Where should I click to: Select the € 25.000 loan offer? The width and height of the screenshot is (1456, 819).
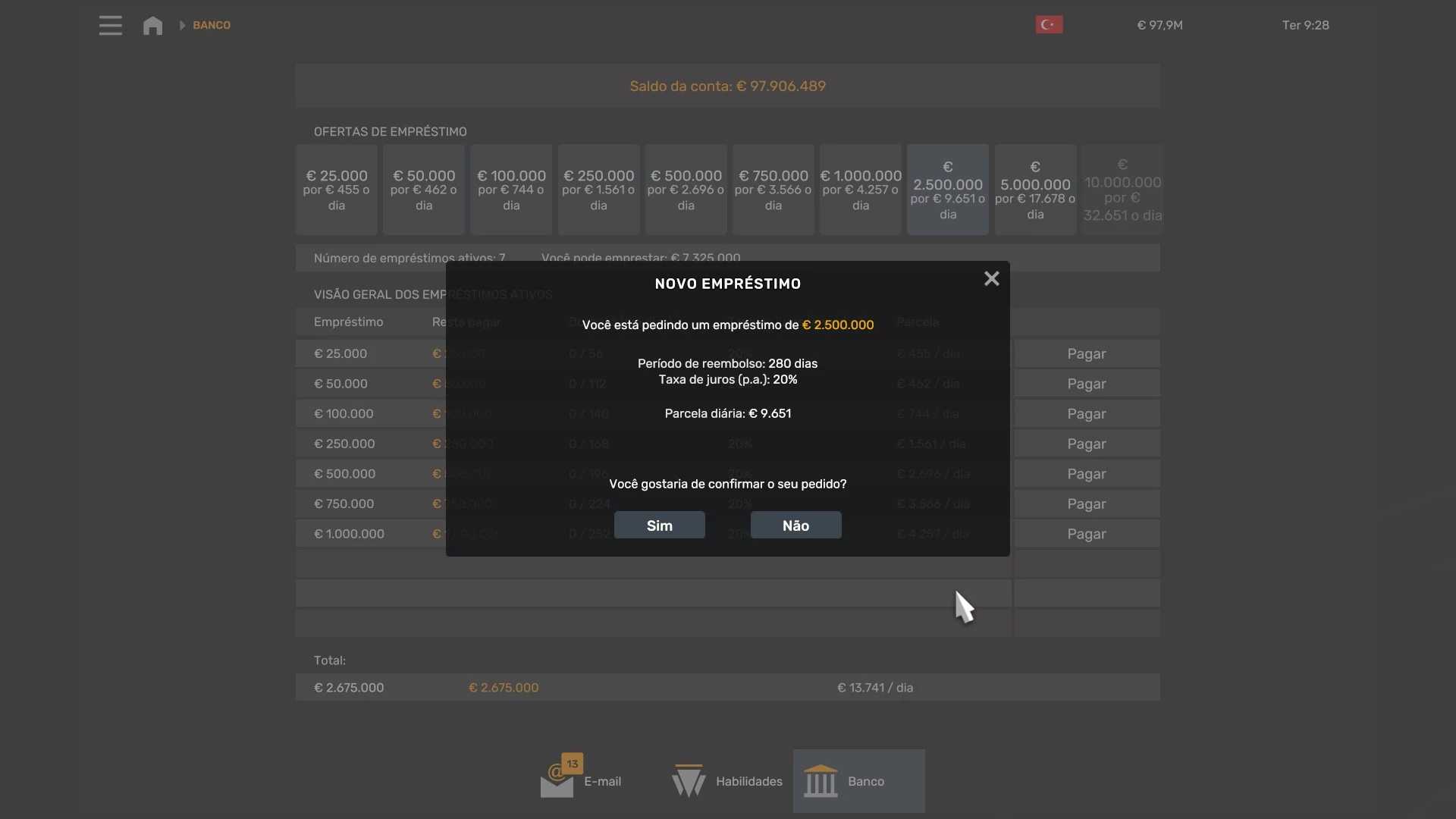337,190
